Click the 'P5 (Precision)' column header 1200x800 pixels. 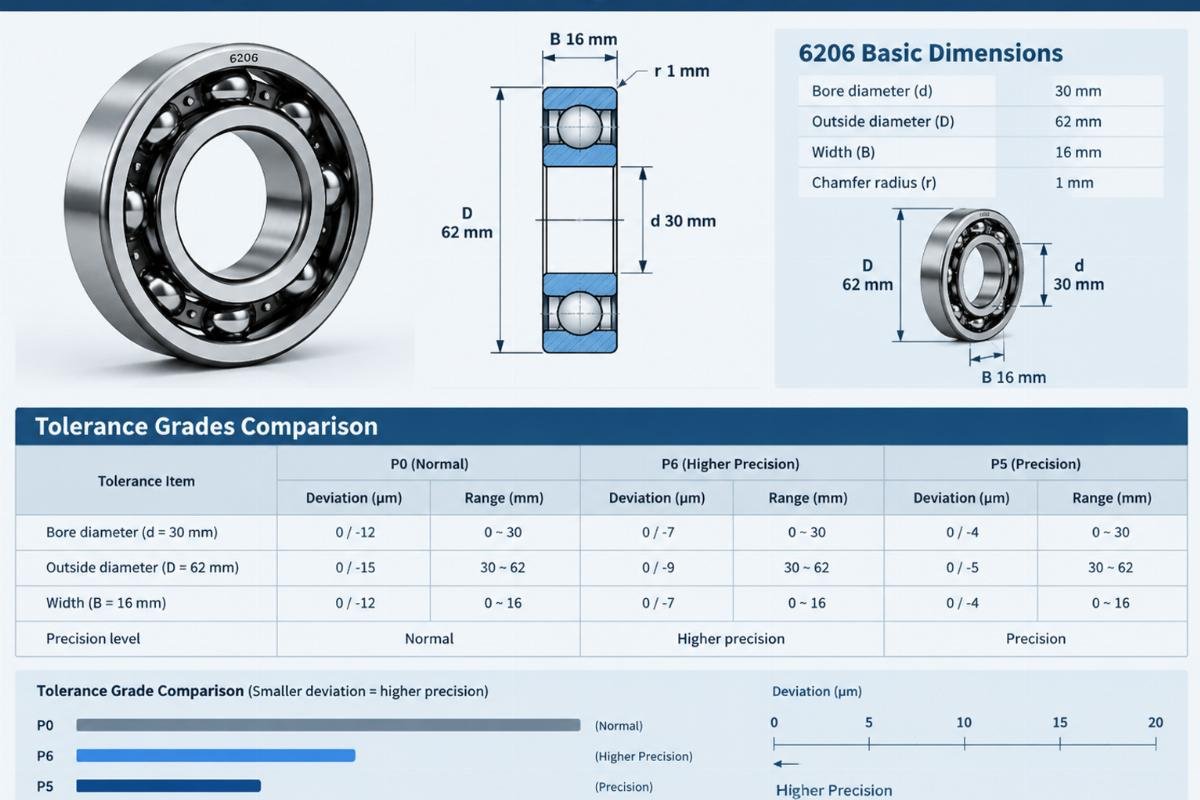coord(1035,464)
